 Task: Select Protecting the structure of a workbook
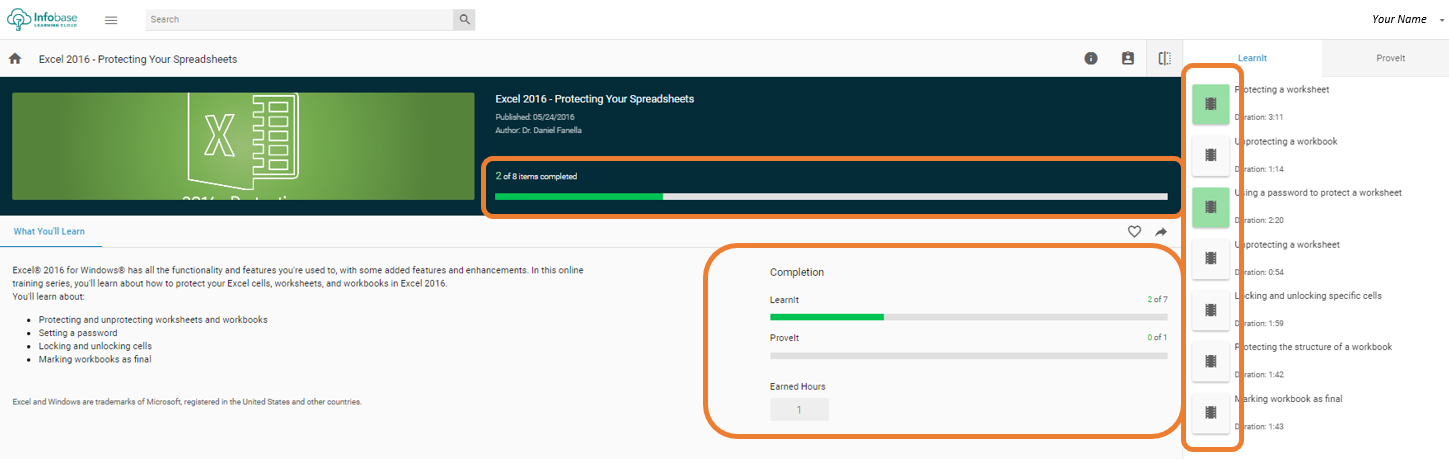click(x=1313, y=347)
